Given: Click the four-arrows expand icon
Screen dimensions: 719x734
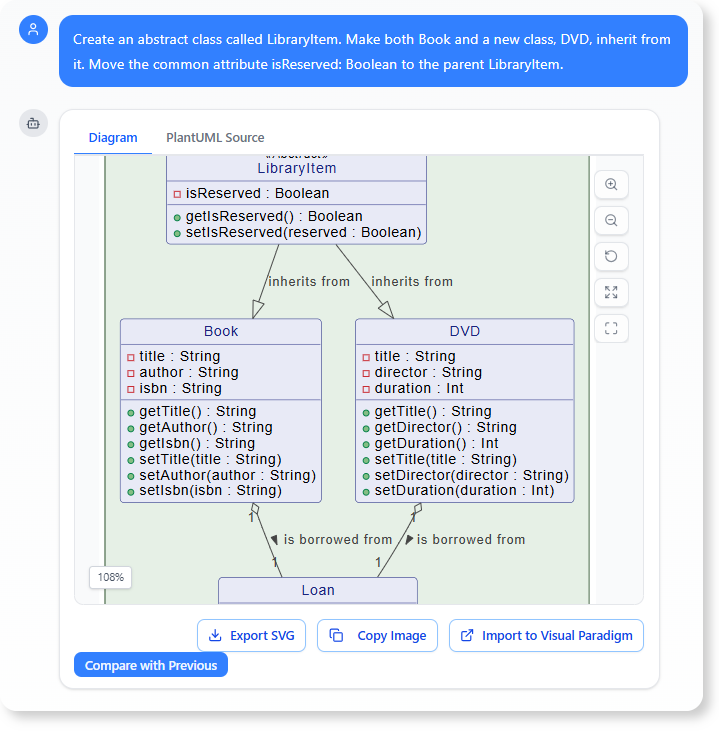Looking at the screenshot, I should click(x=611, y=292).
